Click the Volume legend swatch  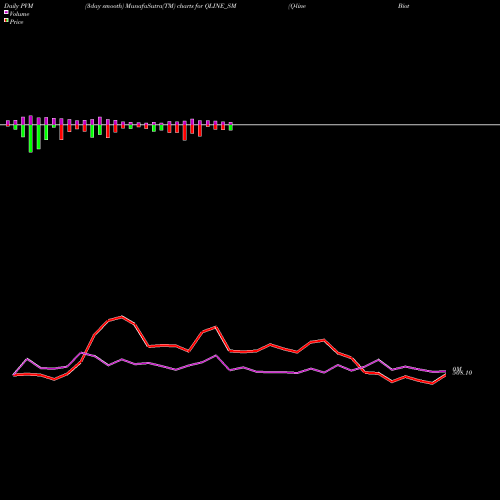(6, 12)
